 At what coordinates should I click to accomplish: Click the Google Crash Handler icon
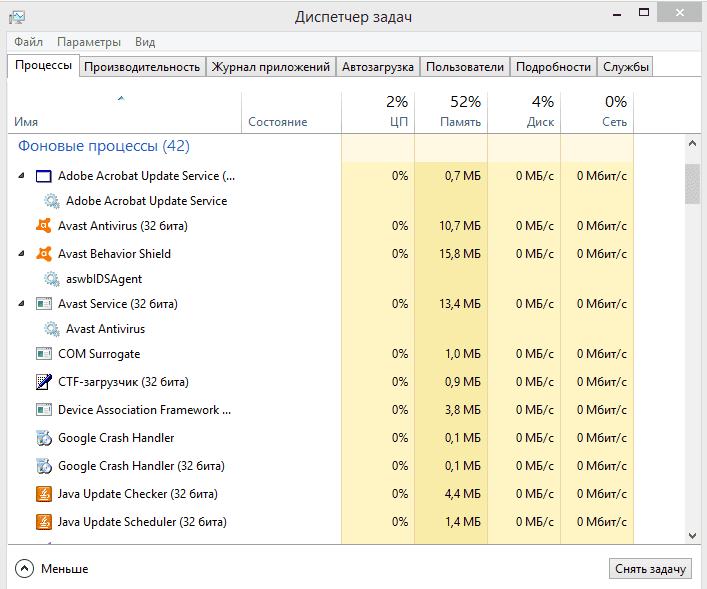[x=44, y=437]
